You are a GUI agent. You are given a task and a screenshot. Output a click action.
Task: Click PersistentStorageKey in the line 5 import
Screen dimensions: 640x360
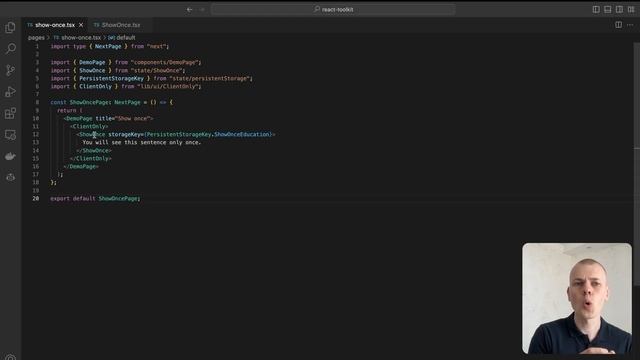click(111, 78)
